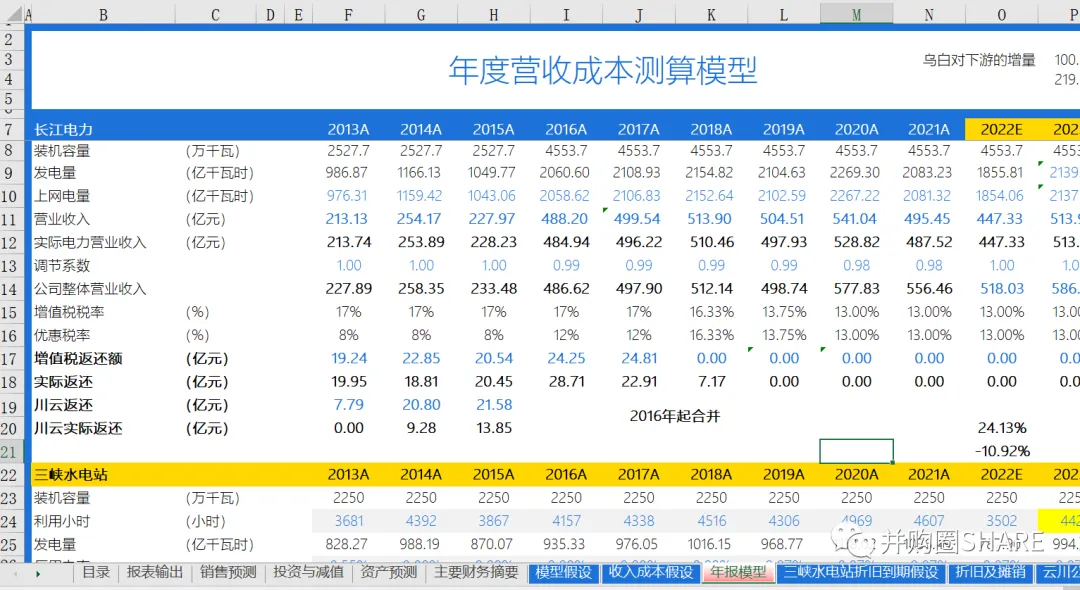Open the 资产预测 sheet tab
The width and height of the screenshot is (1080, 590).
tap(388, 572)
